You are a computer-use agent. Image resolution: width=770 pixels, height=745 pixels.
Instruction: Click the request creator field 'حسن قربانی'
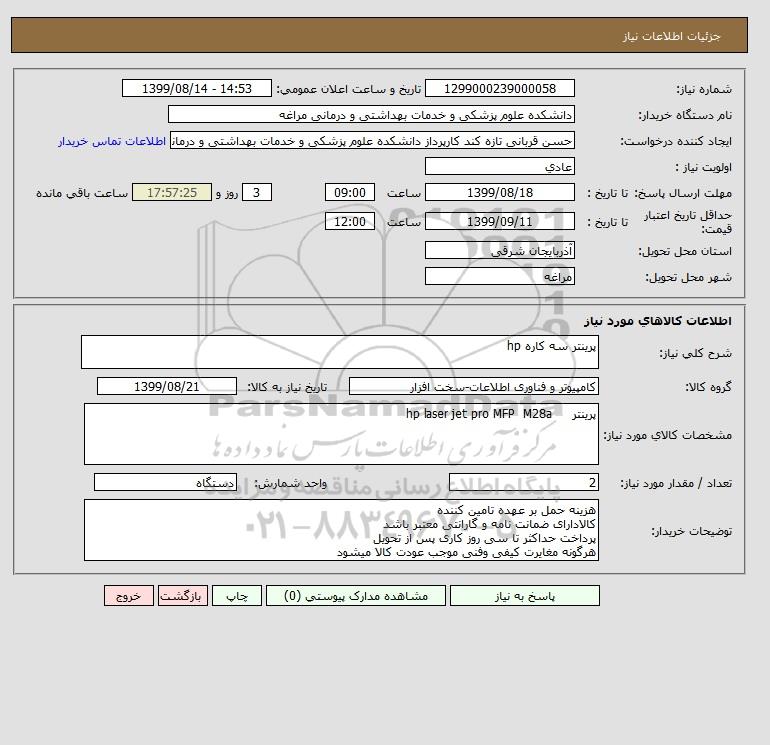[372, 140]
